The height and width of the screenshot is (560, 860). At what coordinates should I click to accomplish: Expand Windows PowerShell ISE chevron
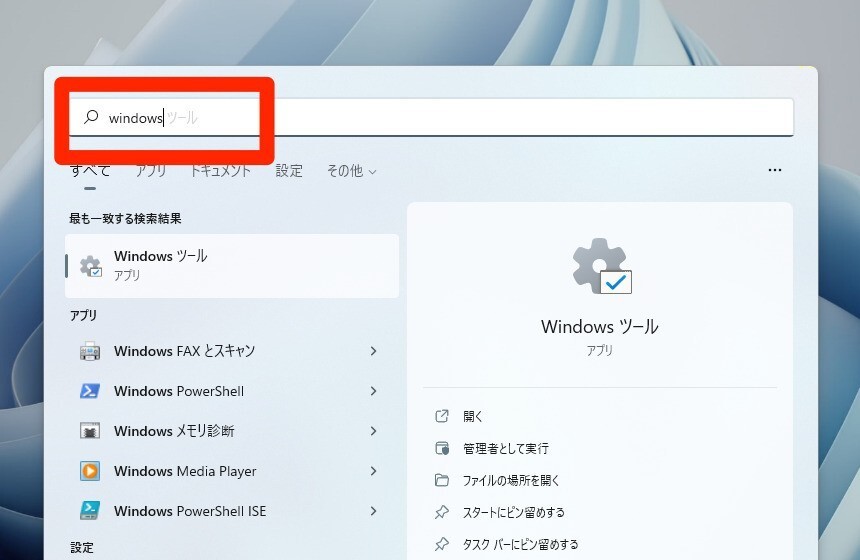374,511
